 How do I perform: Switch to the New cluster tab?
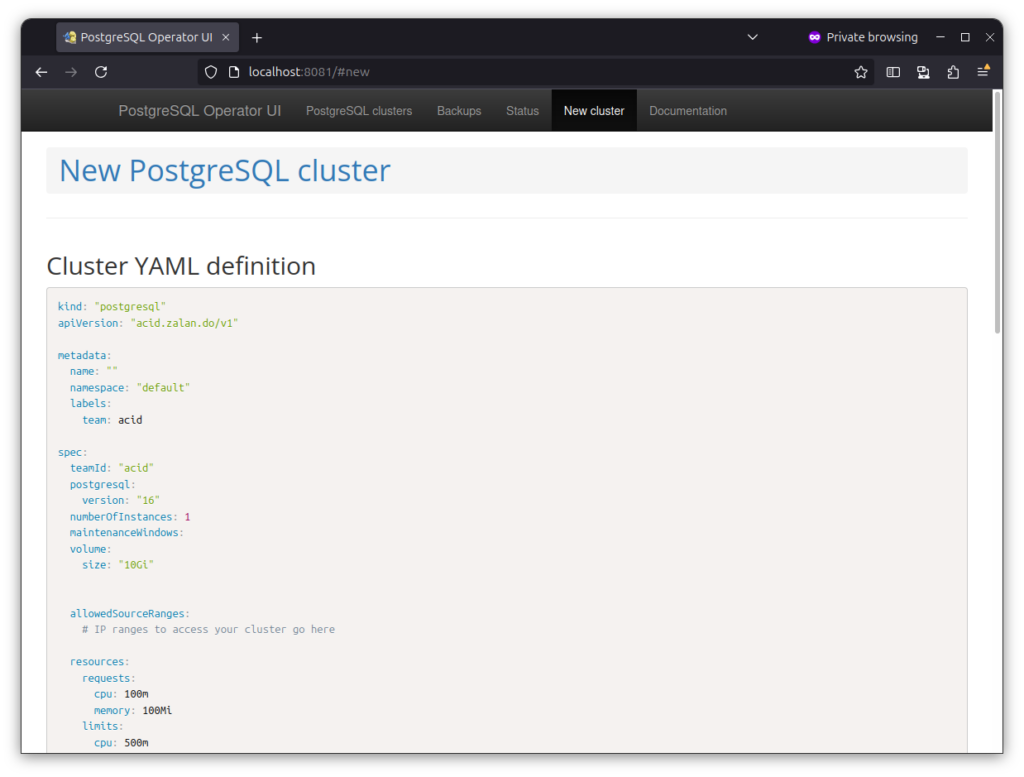[x=593, y=110]
